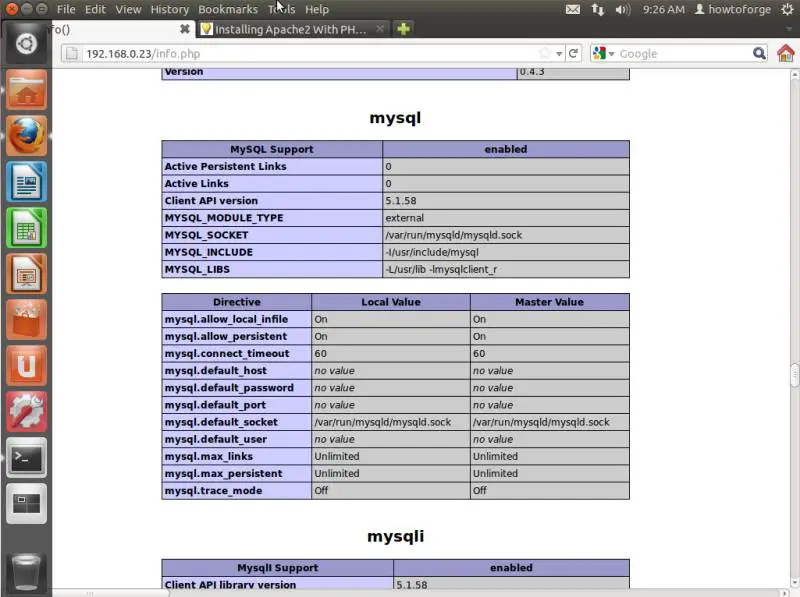This screenshot has height=597, width=800.
Task: Close the Installing Apache2 tab
Action: (x=380, y=29)
